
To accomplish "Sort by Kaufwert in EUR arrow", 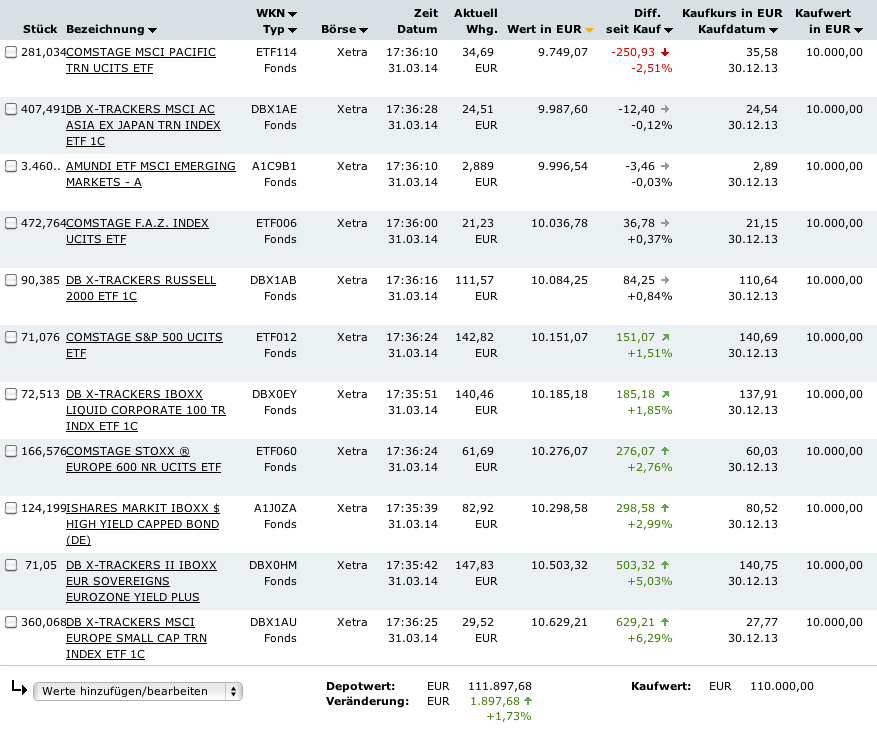I will 859,30.
